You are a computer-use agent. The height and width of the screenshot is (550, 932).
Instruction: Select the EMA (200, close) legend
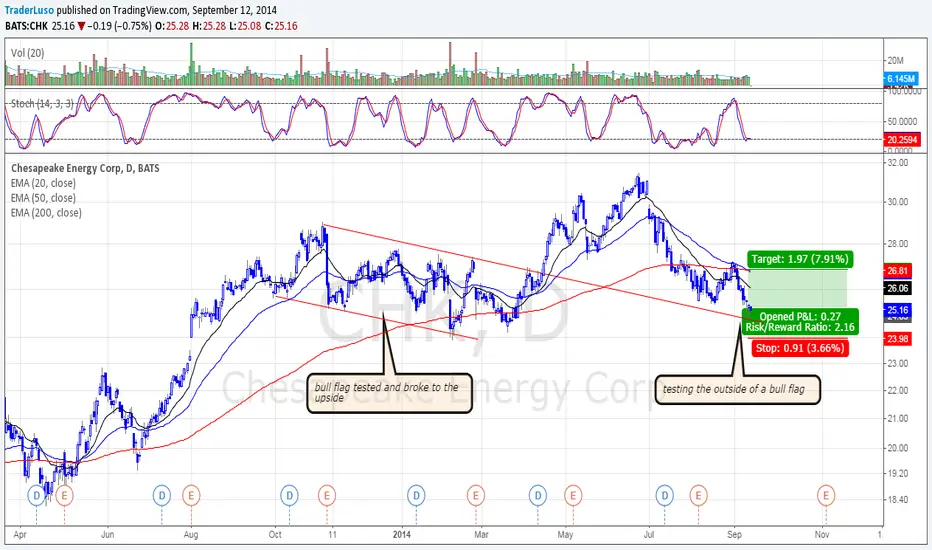tap(46, 213)
